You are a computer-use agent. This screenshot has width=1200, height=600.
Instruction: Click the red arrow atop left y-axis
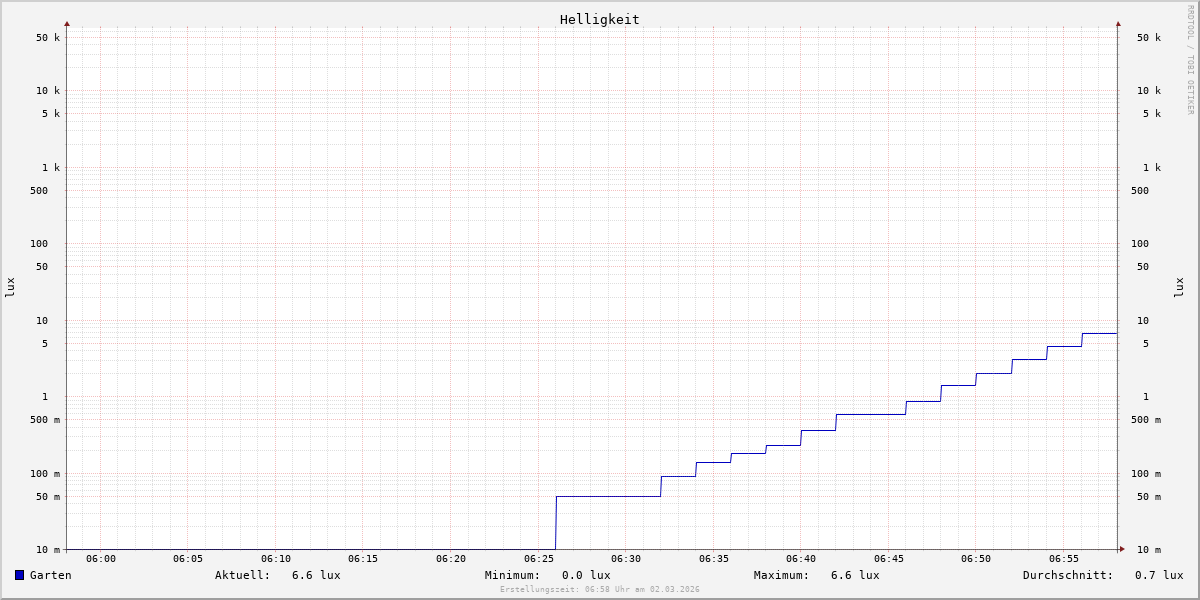click(67, 23)
